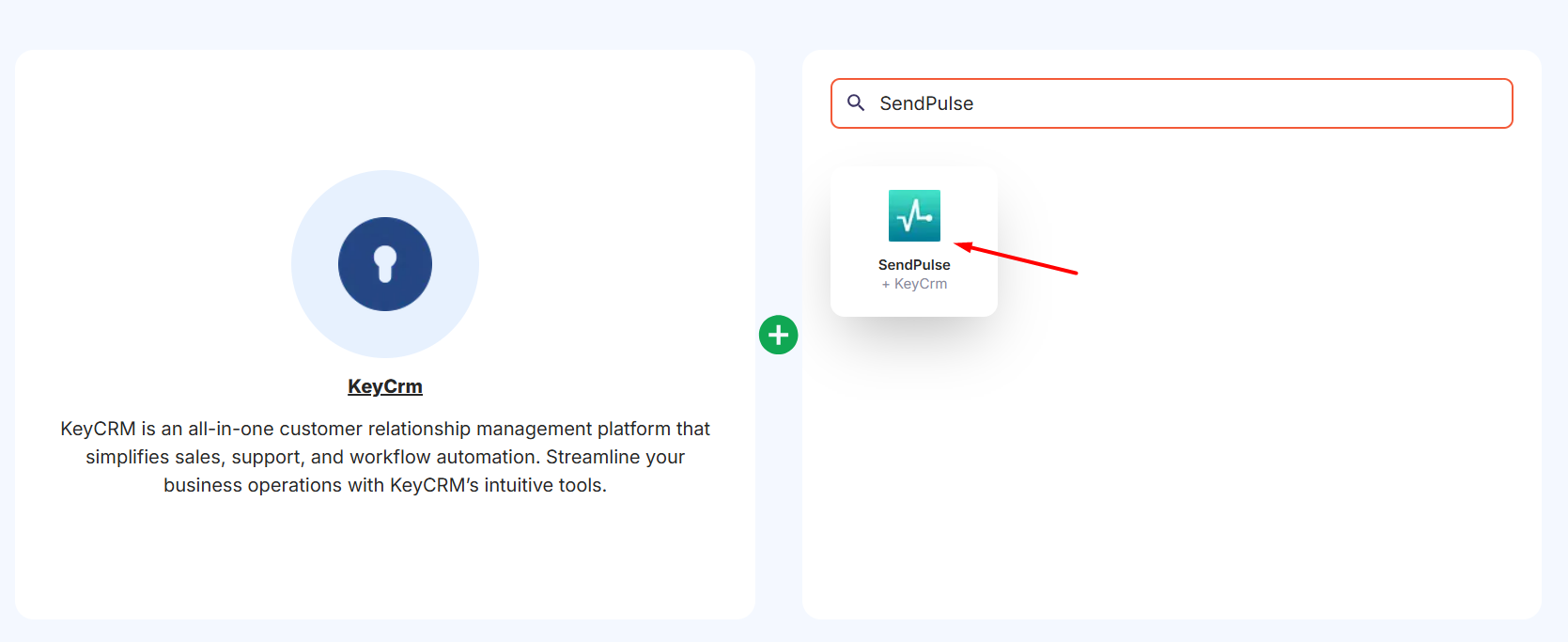Click the KeyCRM description paragraph
This screenshot has width=1568, height=642.
click(385, 457)
